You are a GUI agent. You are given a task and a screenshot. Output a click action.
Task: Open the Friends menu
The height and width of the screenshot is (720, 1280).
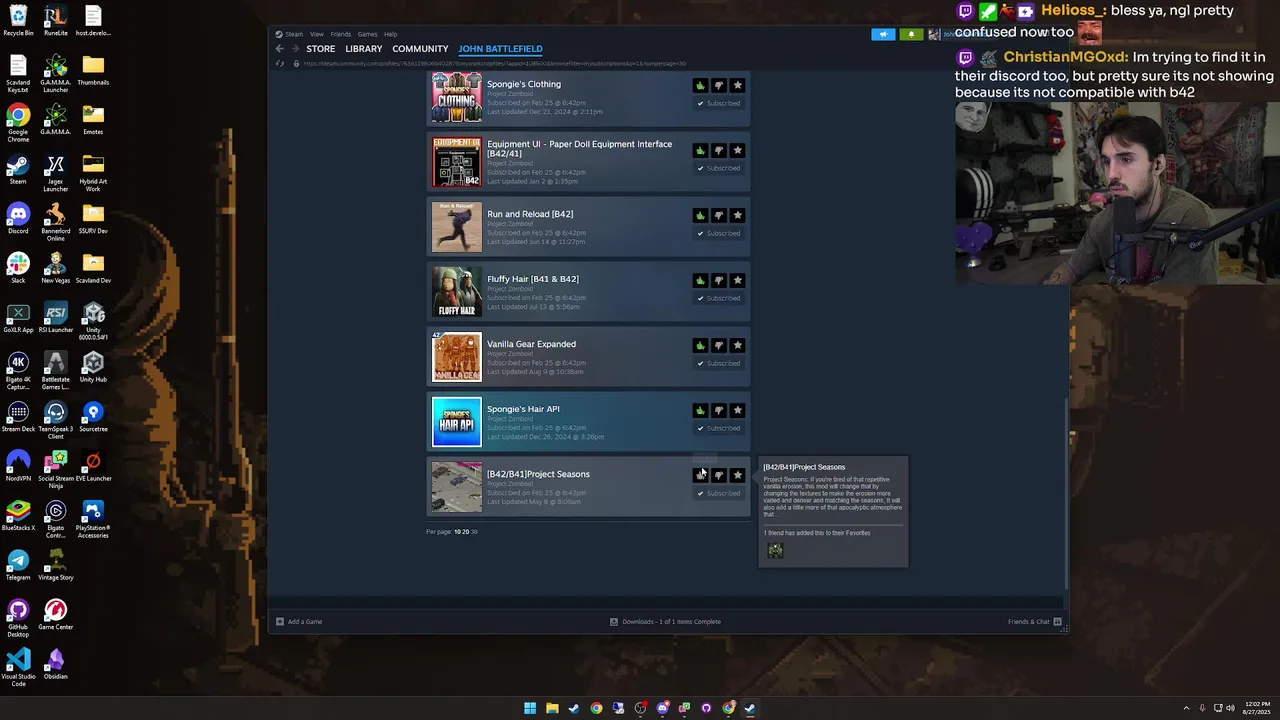(340, 34)
